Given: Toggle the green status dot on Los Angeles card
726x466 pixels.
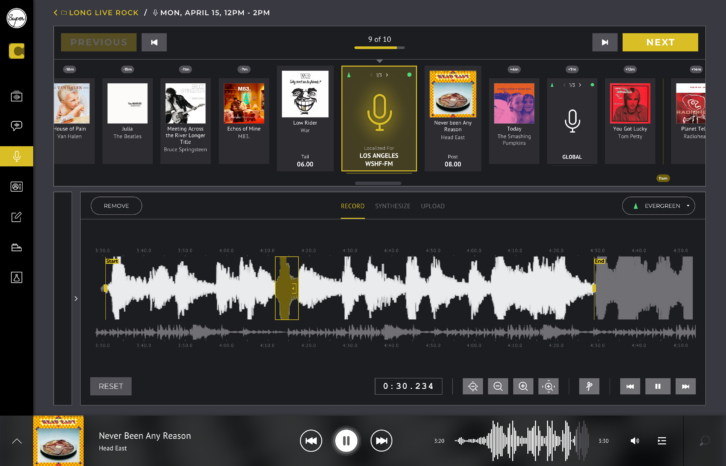Looking at the screenshot, I should [409, 75].
